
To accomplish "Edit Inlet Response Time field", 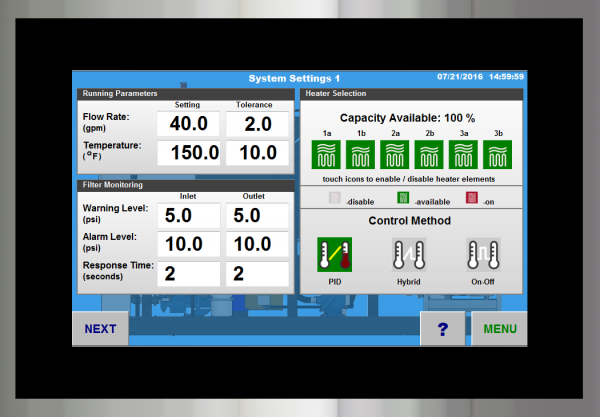I will click(x=188, y=273).
